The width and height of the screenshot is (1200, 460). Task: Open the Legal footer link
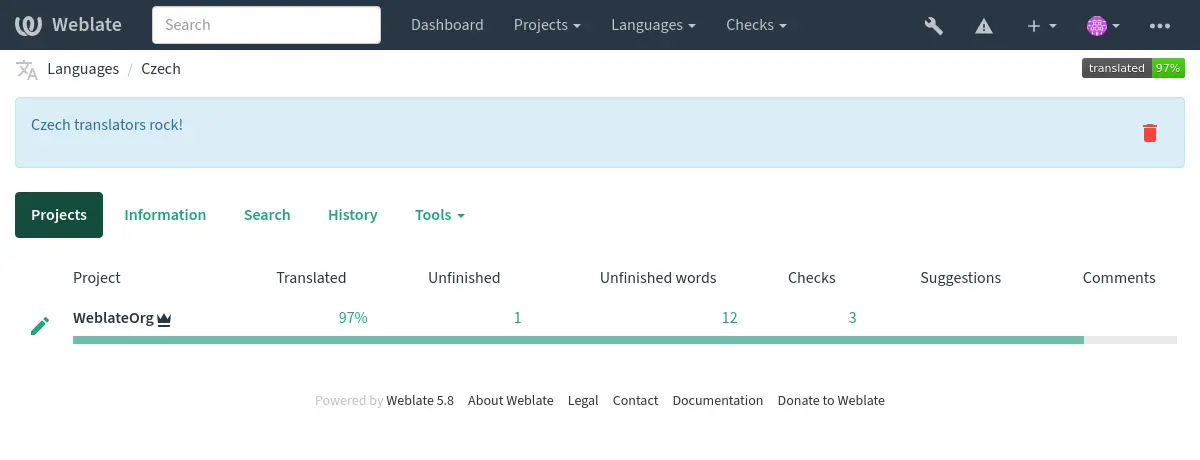(x=583, y=400)
